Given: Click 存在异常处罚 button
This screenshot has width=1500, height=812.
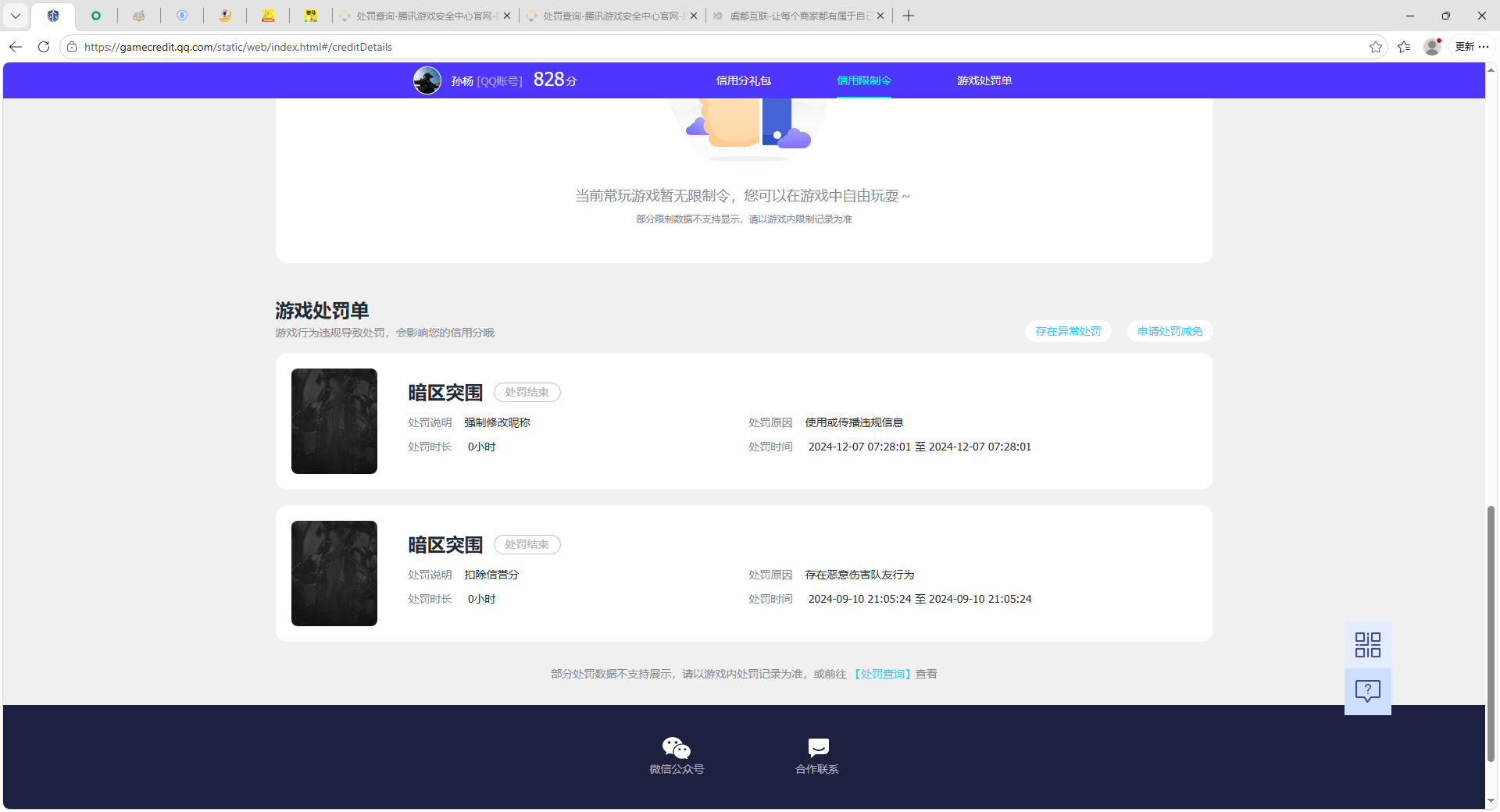Looking at the screenshot, I should tap(1069, 331).
